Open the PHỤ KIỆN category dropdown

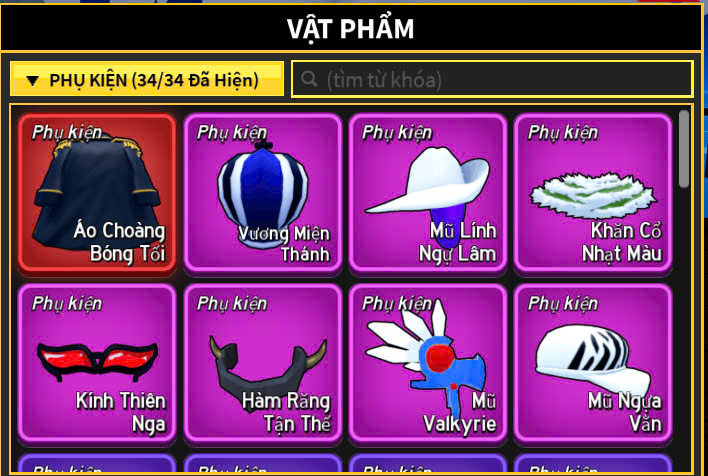pos(147,79)
